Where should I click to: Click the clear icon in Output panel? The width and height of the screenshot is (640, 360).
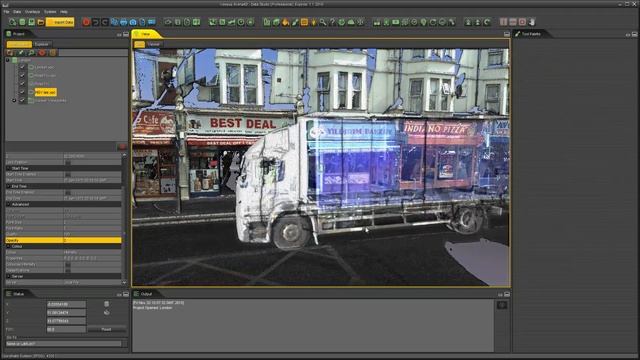tap(502, 305)
